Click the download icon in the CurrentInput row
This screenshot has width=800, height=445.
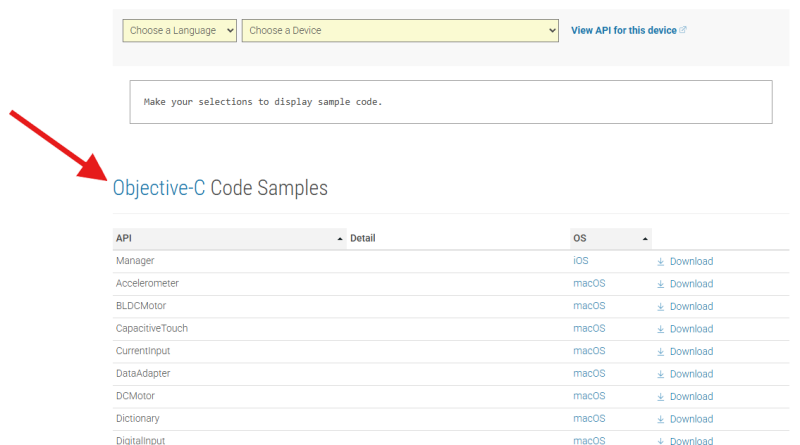coord(660,352)
